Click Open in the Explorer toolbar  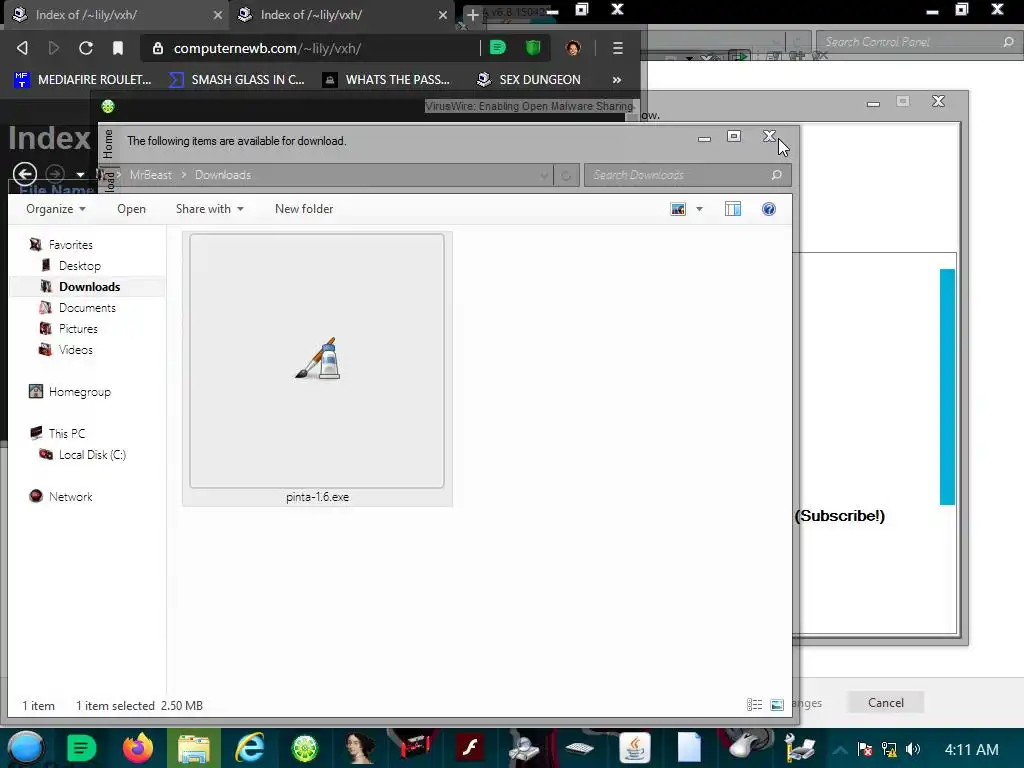pos(131,209)
